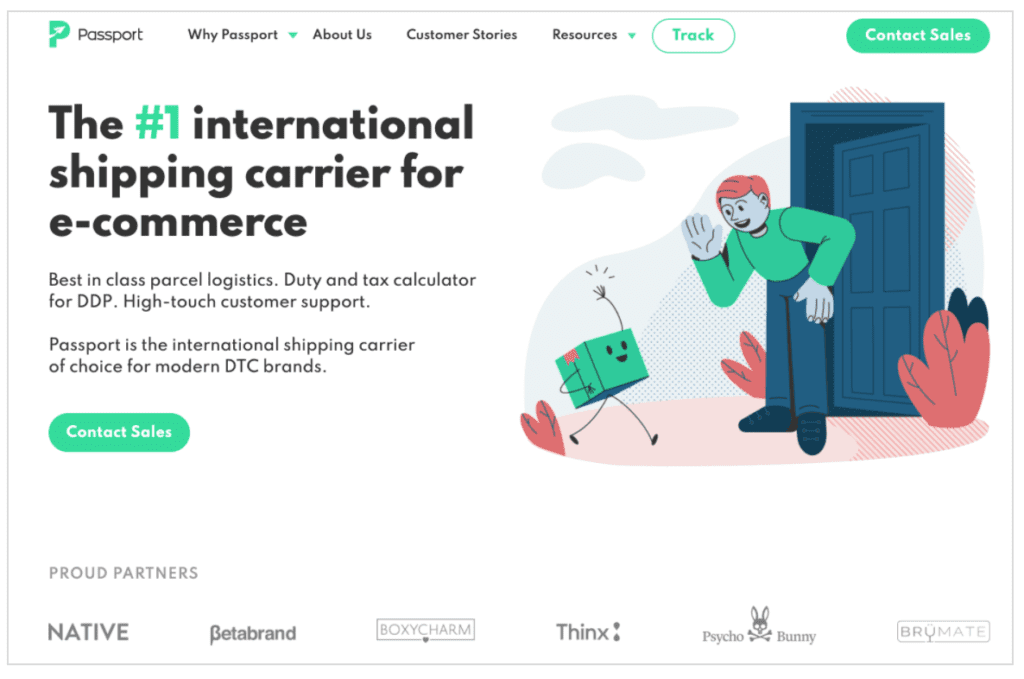
Task: Click the Thinx partner logo
Action: 588,632
